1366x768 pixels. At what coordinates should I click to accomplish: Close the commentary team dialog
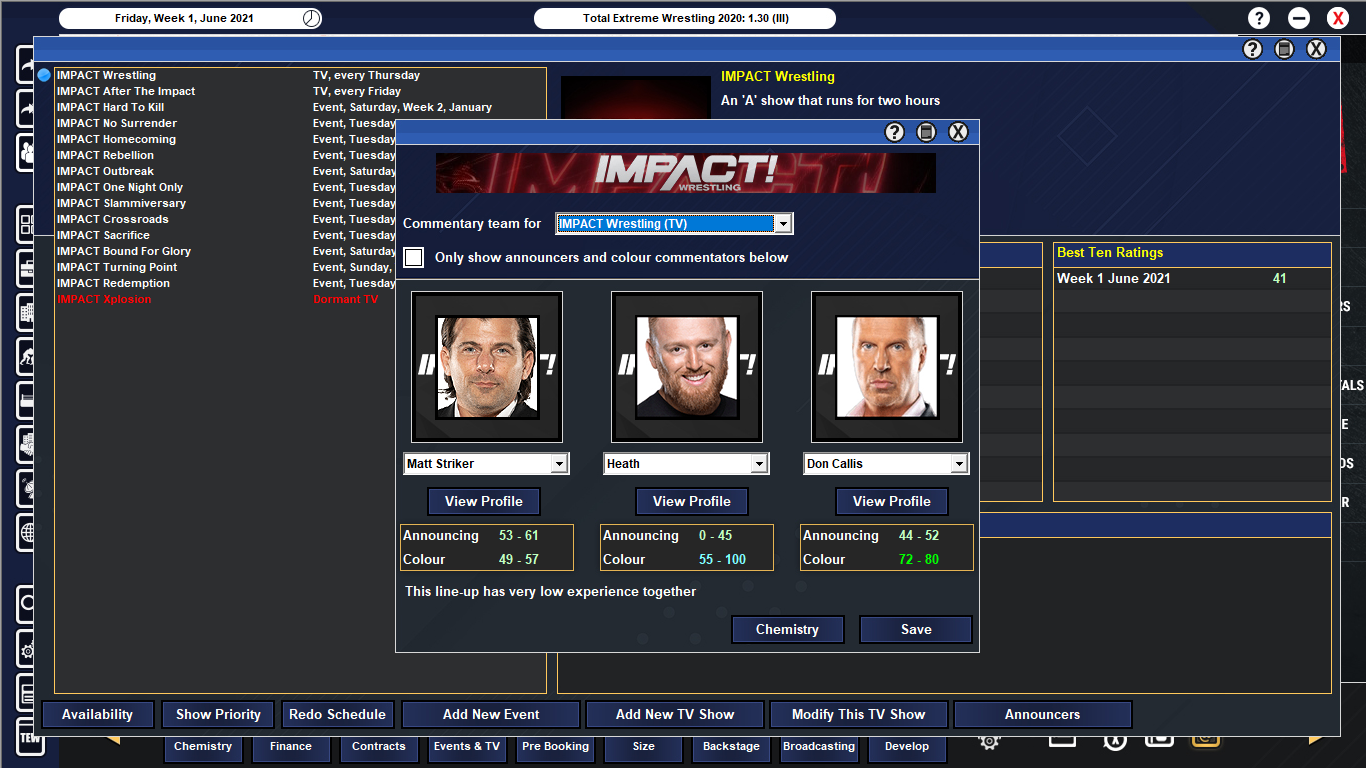[x=958, y=132]
